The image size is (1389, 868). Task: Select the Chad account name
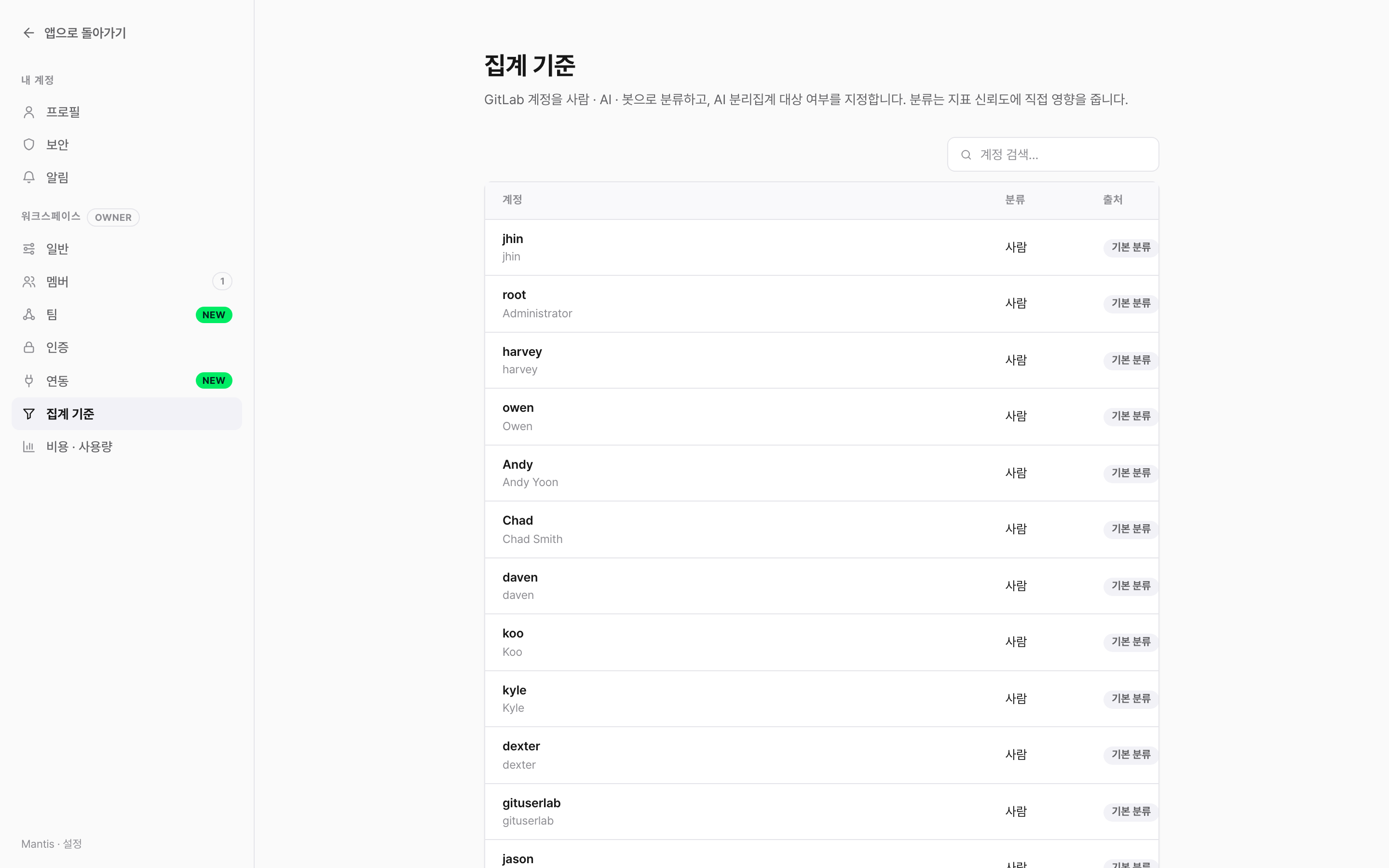pyautogui.click(x=517, y=521)
